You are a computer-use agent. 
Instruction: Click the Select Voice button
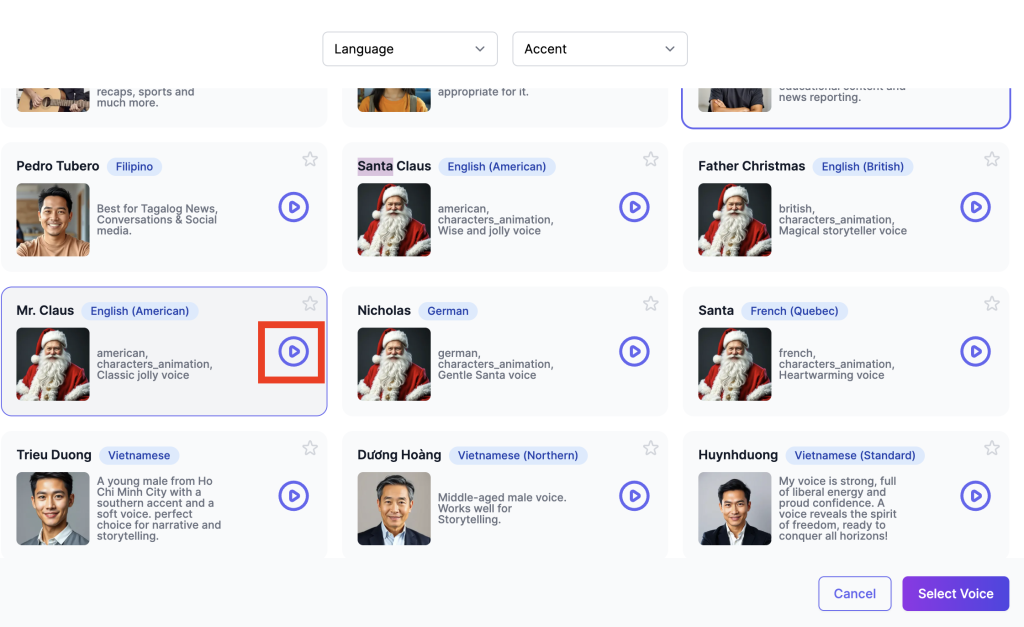[955, 593]
